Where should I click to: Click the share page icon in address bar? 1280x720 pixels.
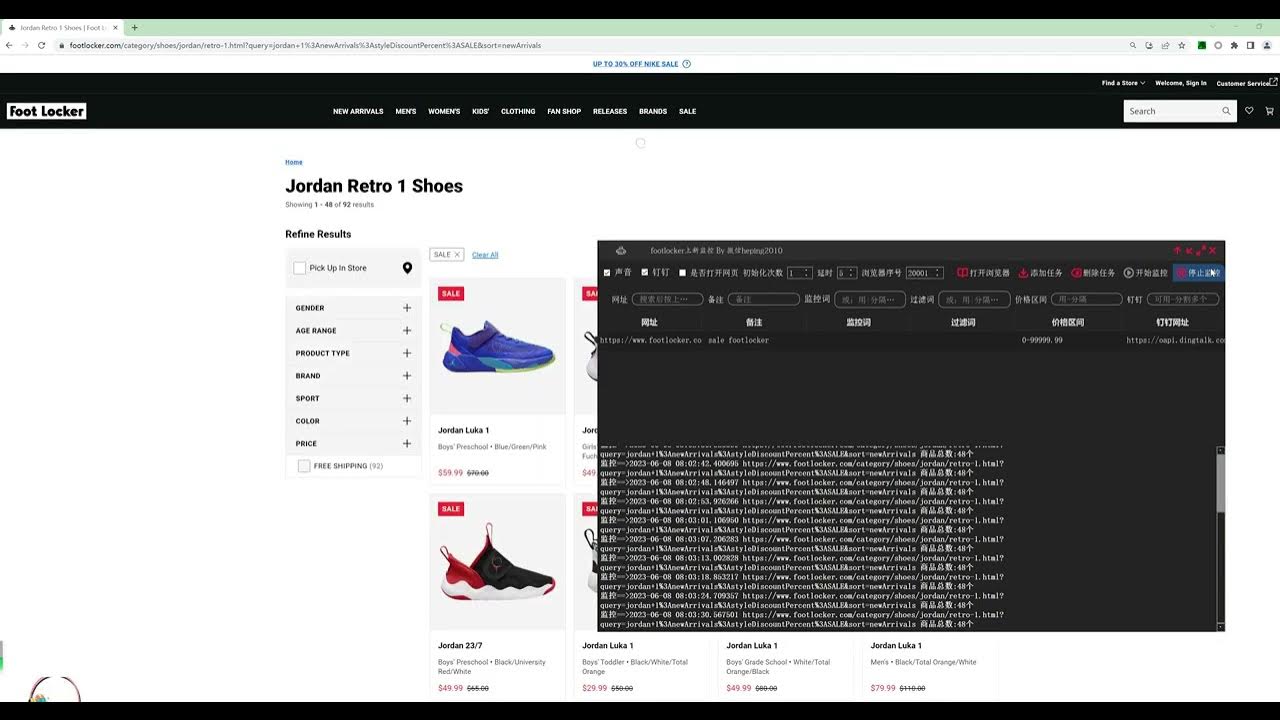(1165, 45)
